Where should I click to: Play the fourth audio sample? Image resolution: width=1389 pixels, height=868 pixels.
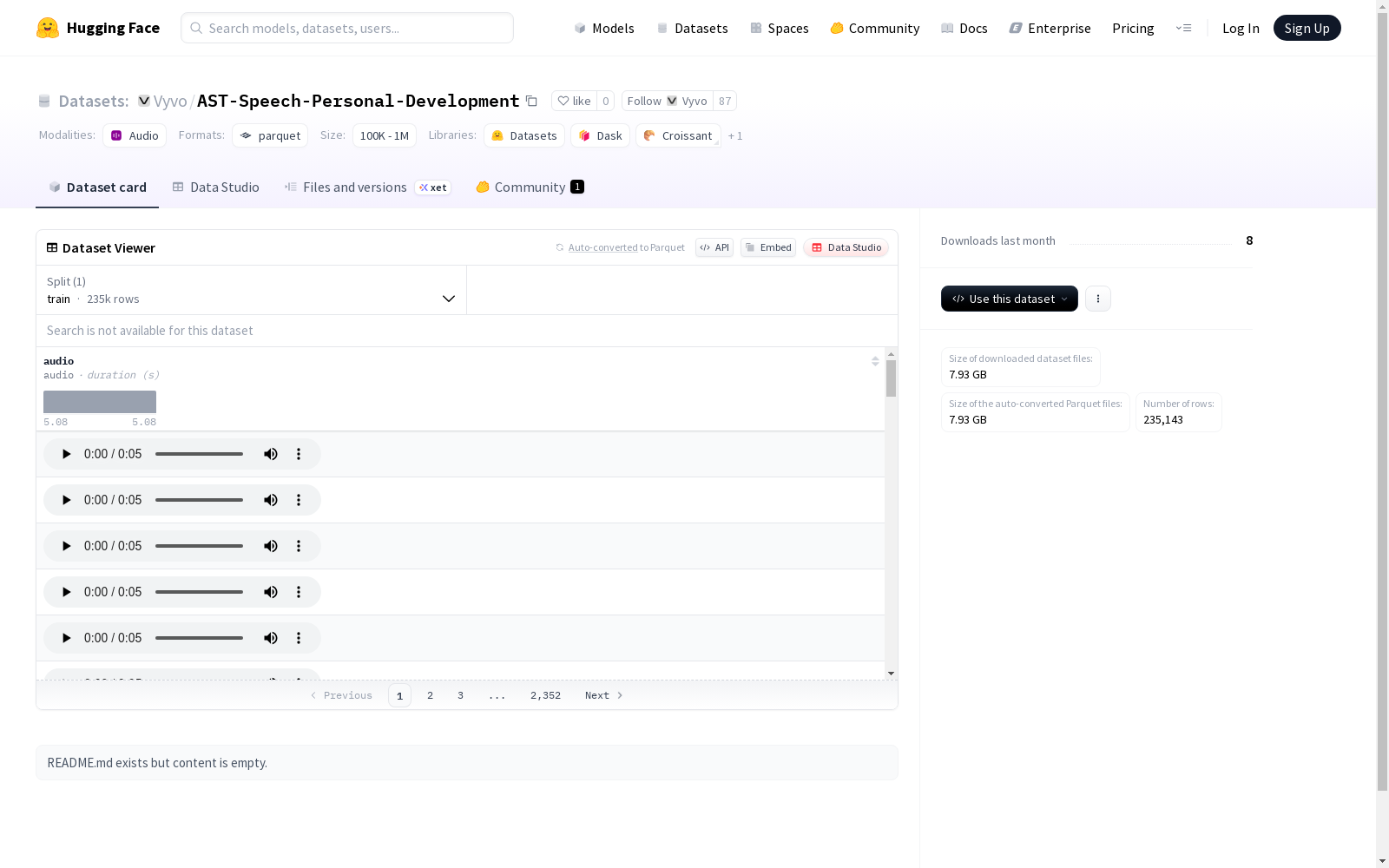tap(66, 592)
